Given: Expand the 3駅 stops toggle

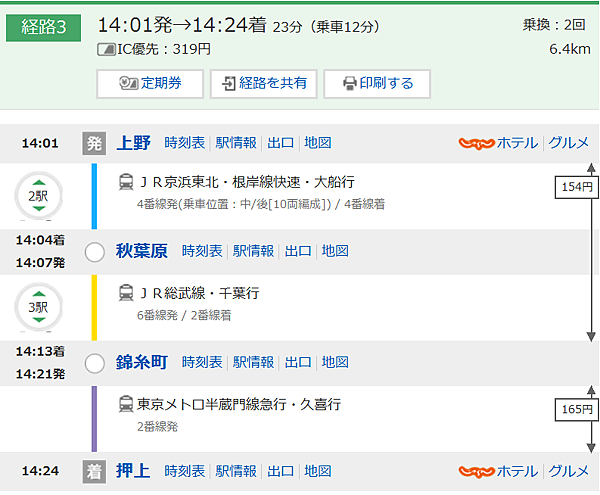Looking at the screenshot, I should click(39, 307).
